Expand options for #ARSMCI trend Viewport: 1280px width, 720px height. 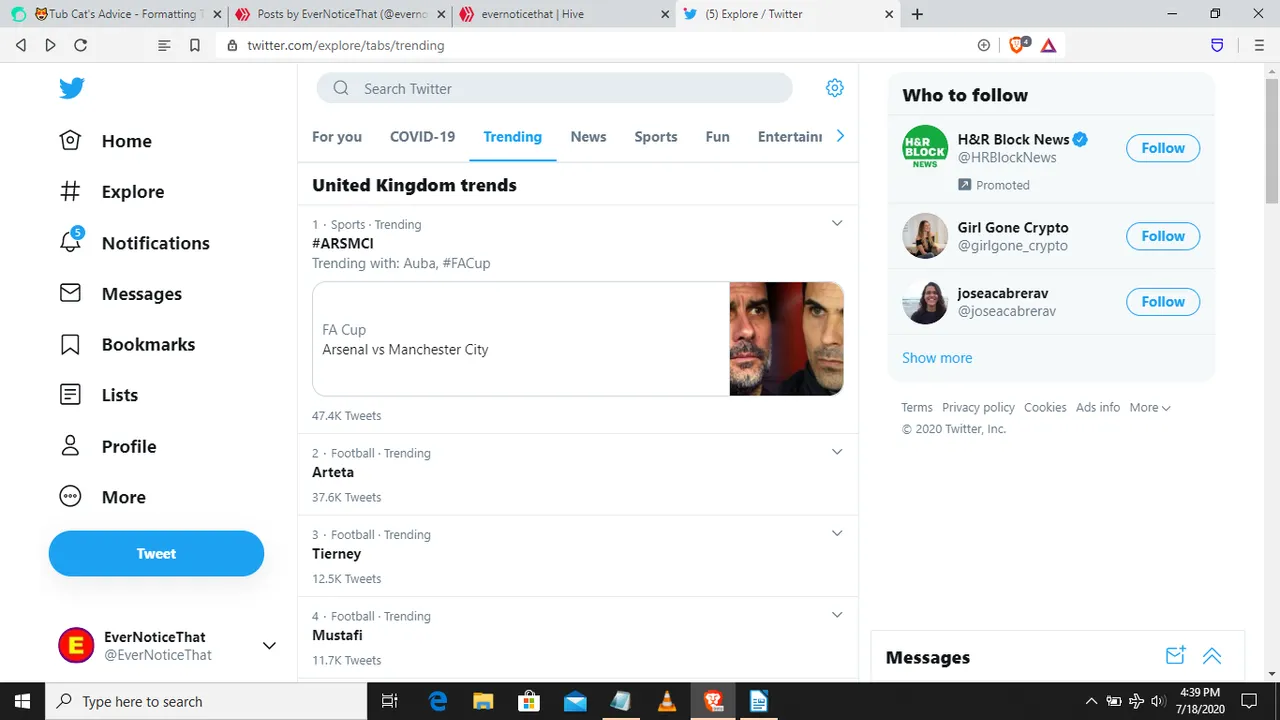[x=838, y=223]
